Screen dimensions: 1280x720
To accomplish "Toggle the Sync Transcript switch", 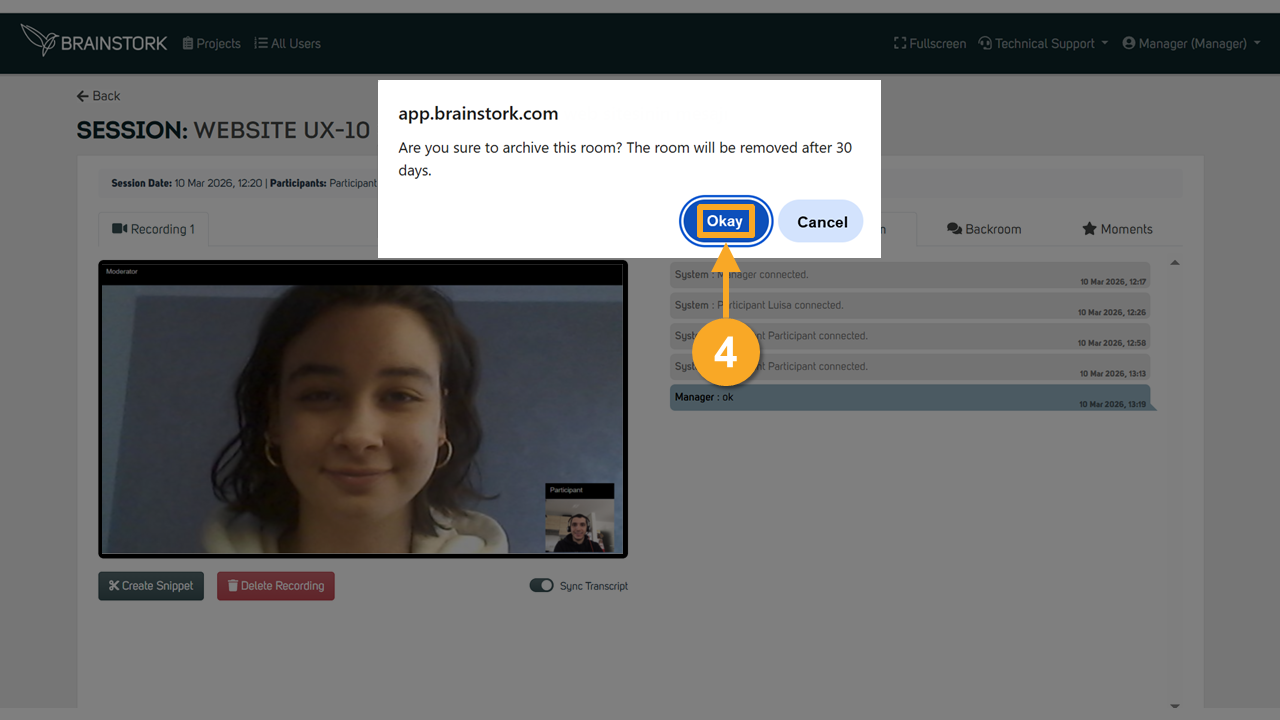I will click(541, 585).
